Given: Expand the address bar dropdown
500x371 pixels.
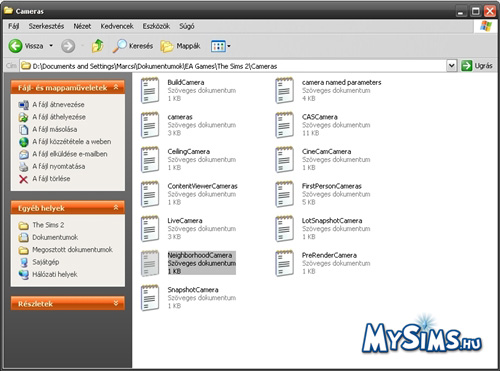Looking at the screenshot, I should pos(451,66).
